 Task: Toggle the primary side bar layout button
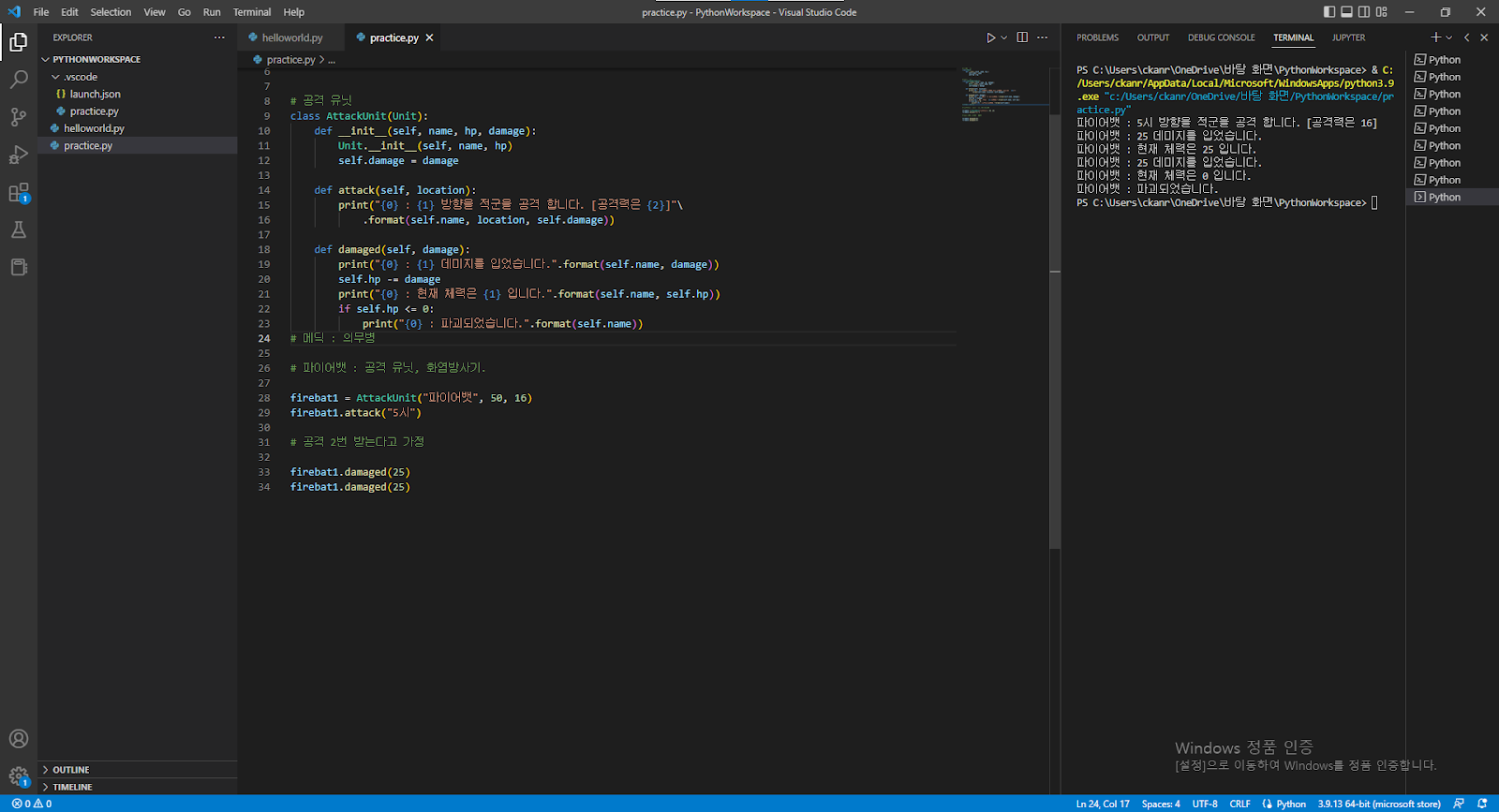1328,12
